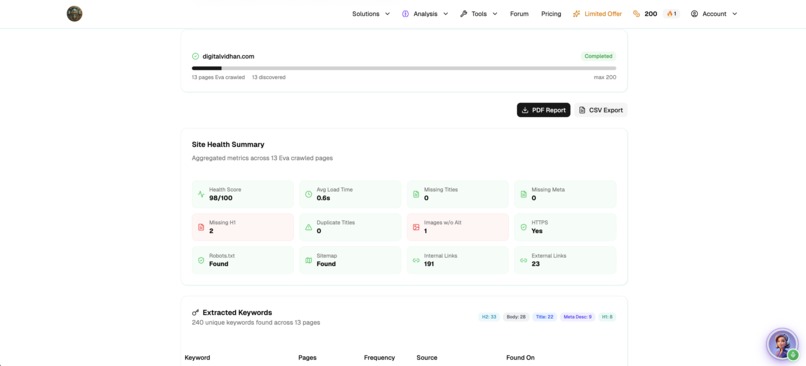Expand the Solutions chevron arrow
This screenshot has width=806, height=366.
click(x=387, y=14)
